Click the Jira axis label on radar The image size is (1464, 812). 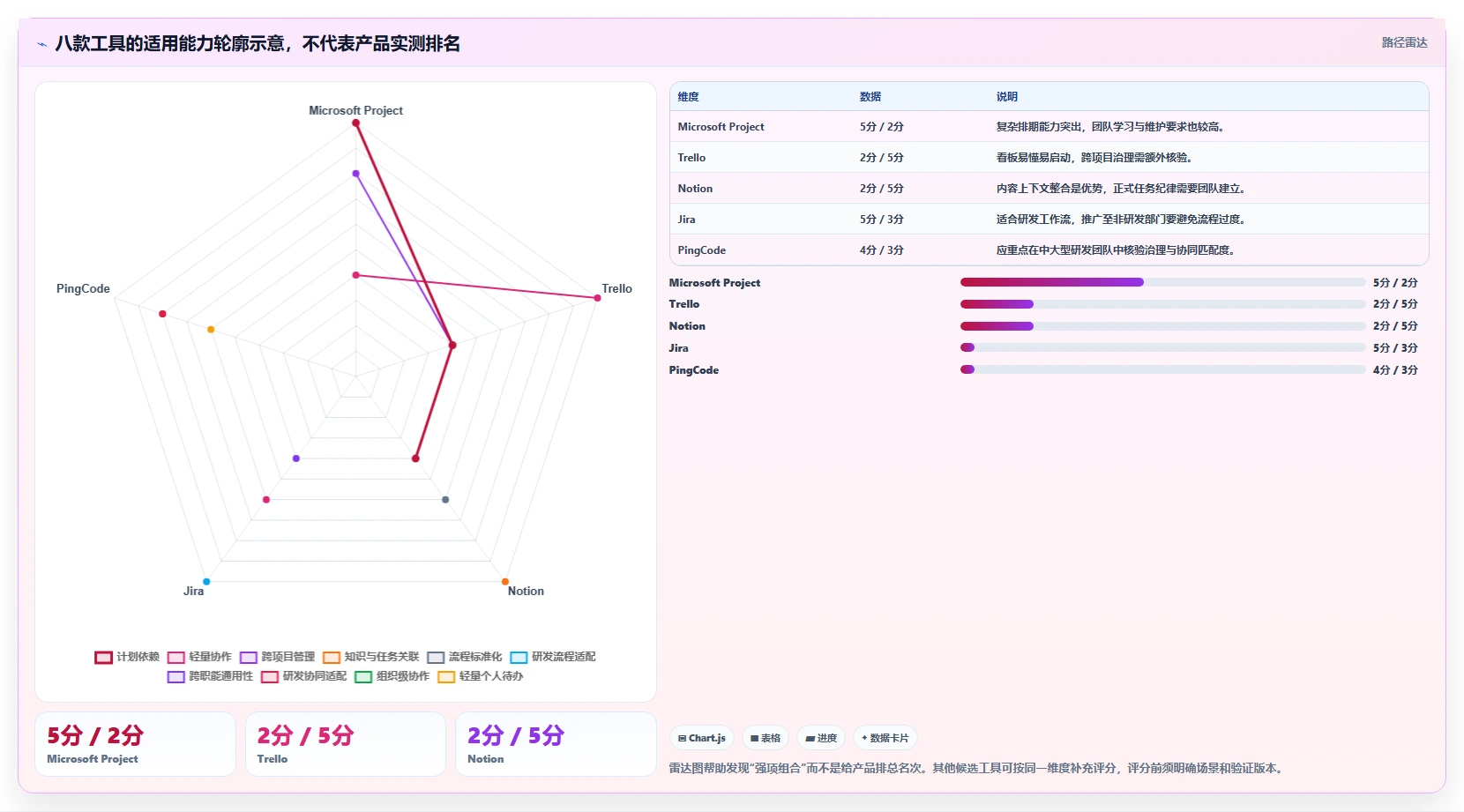point(193,591)
